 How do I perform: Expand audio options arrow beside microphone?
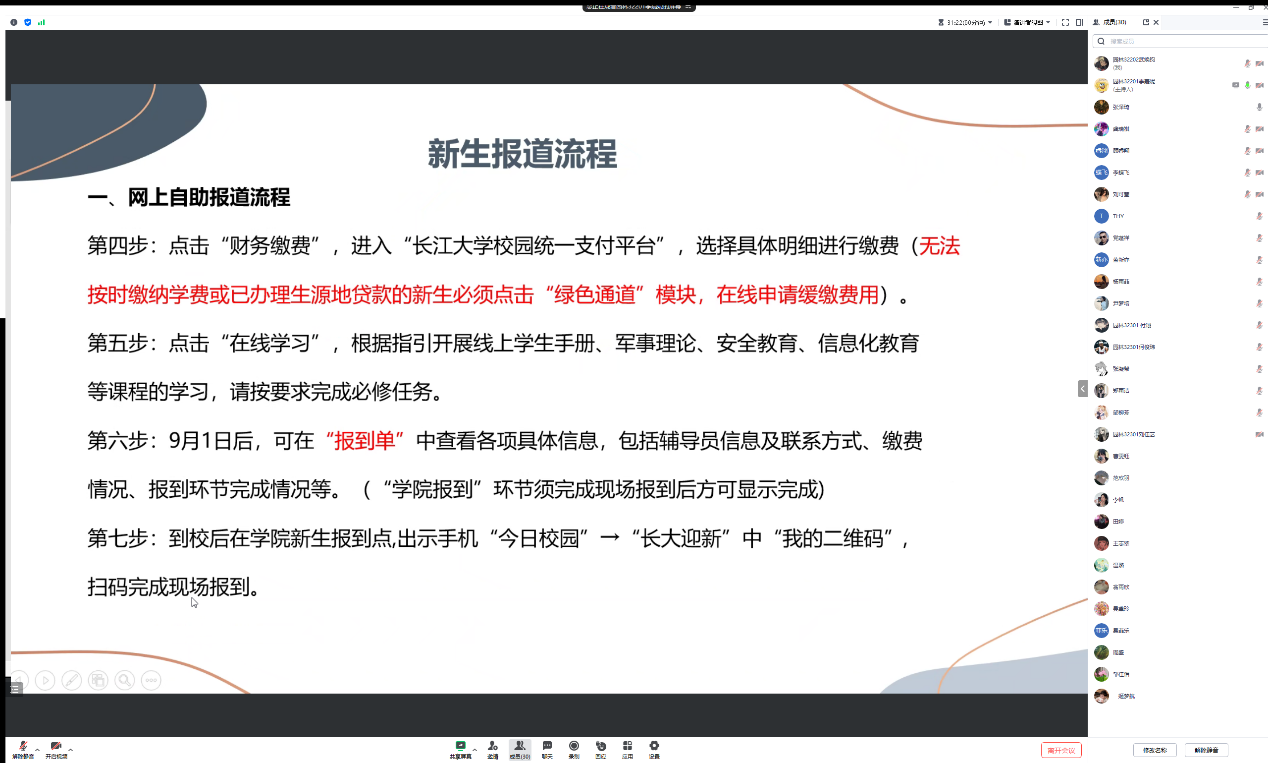tap(37, 748)
